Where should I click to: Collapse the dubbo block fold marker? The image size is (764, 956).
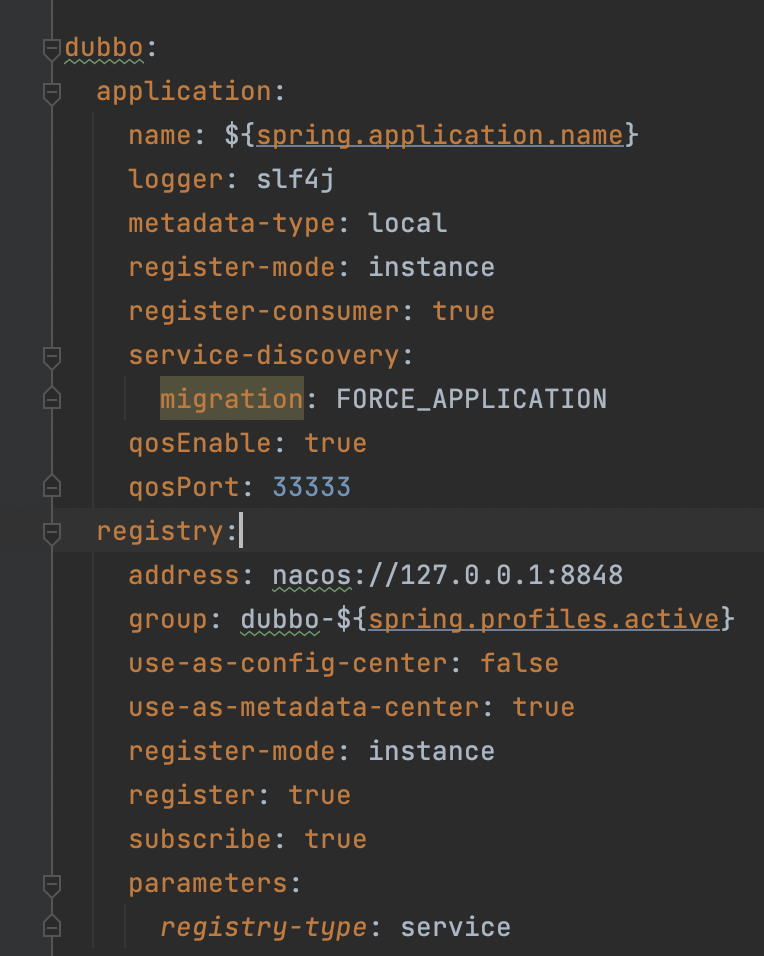point(52,50)
